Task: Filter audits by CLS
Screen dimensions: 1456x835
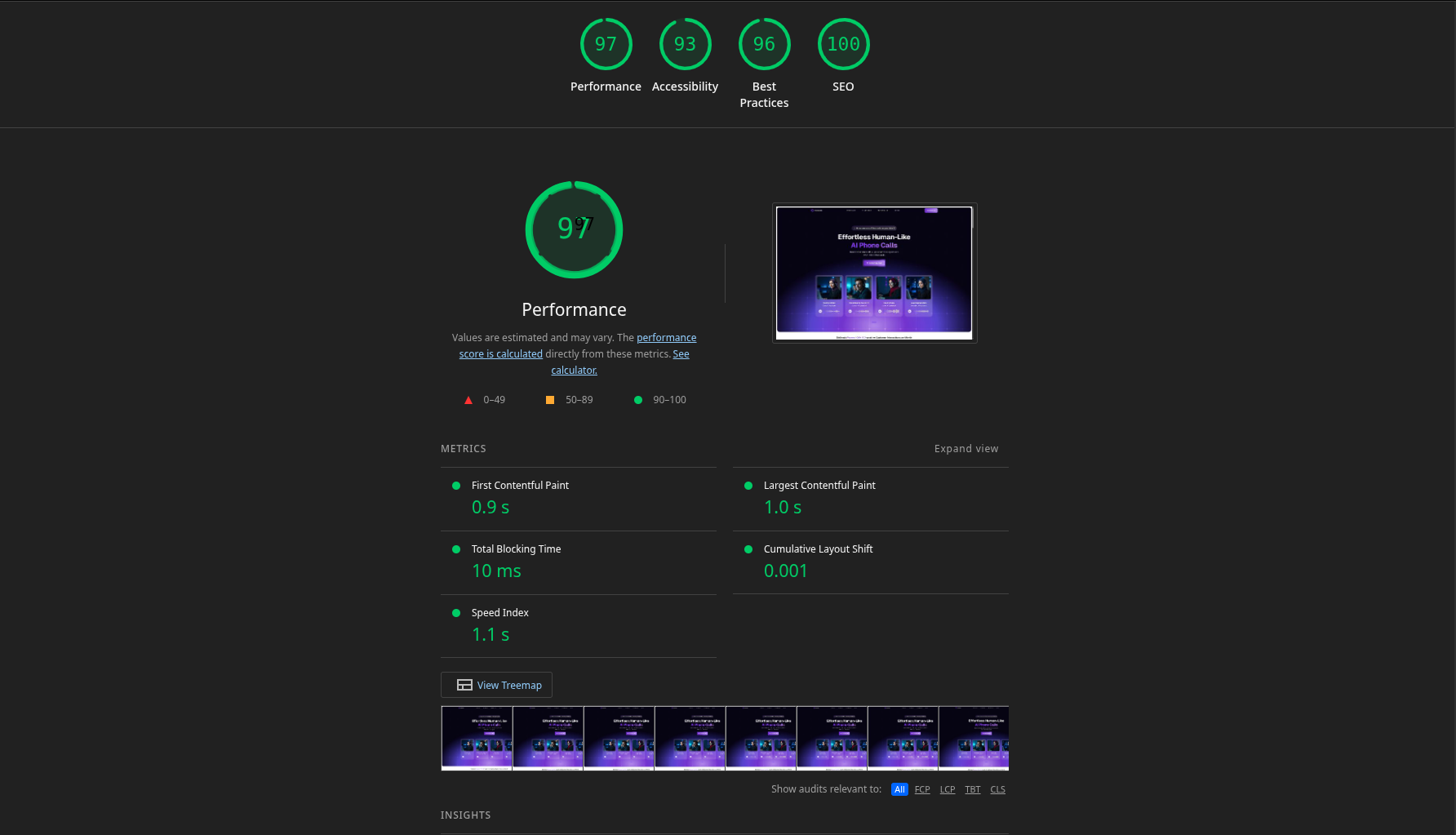Action: (998, 789)
